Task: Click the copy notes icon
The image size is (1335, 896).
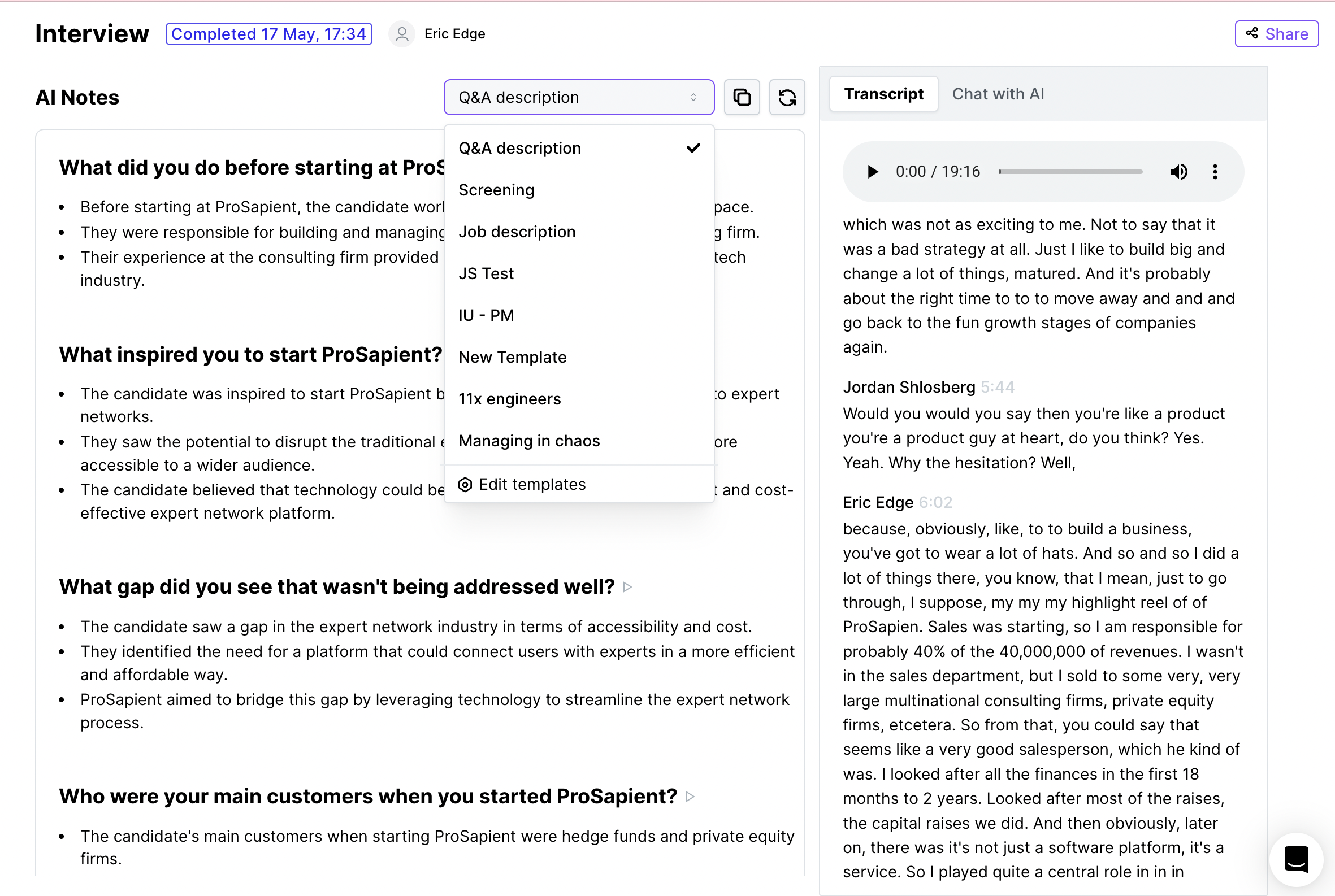Action: pos(742,97)
